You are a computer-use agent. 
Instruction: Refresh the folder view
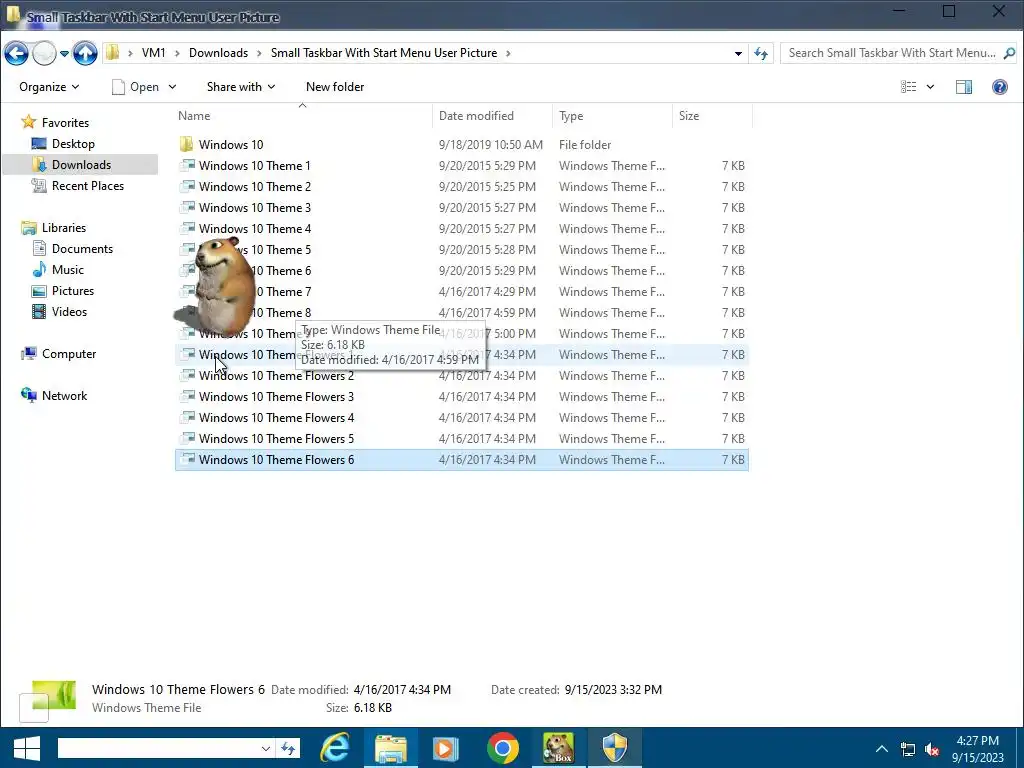tap(761, 54)
